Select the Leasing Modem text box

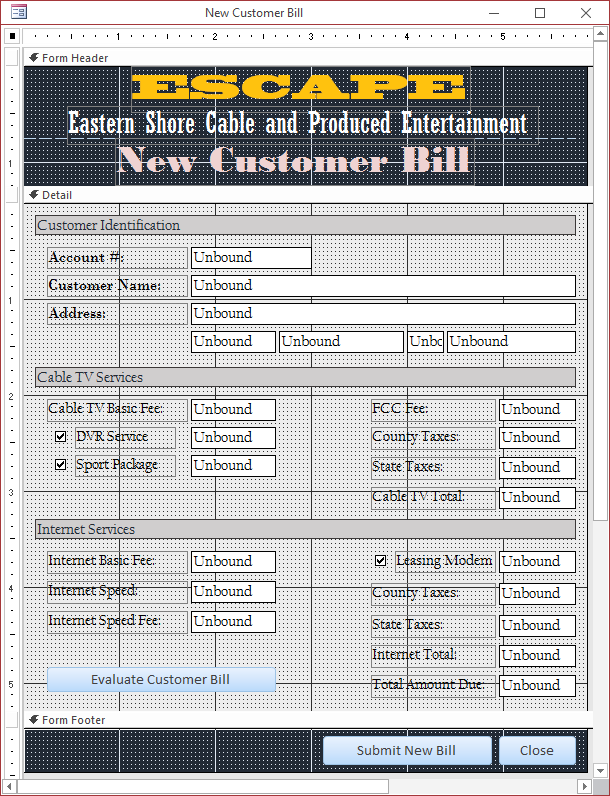(537, 562)
